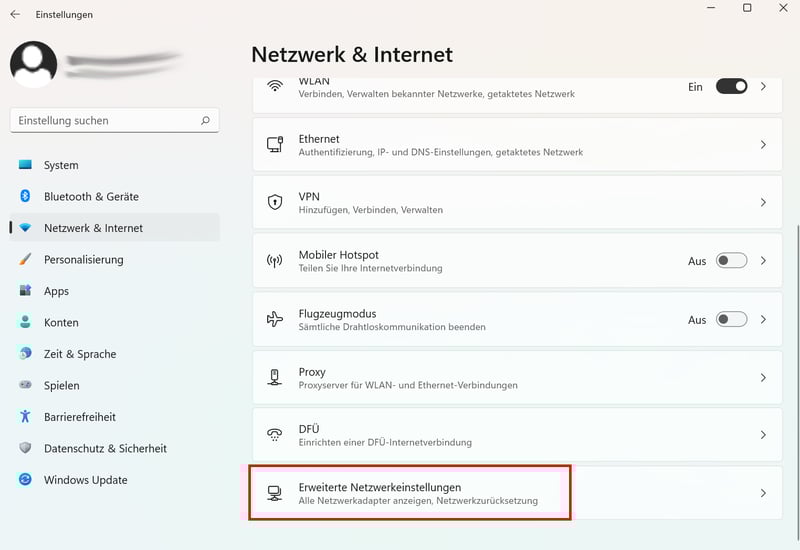This screenshot has width=800, height=550.
Task: Open Proxy details via chevron
Action: click(x=763, y=377)
